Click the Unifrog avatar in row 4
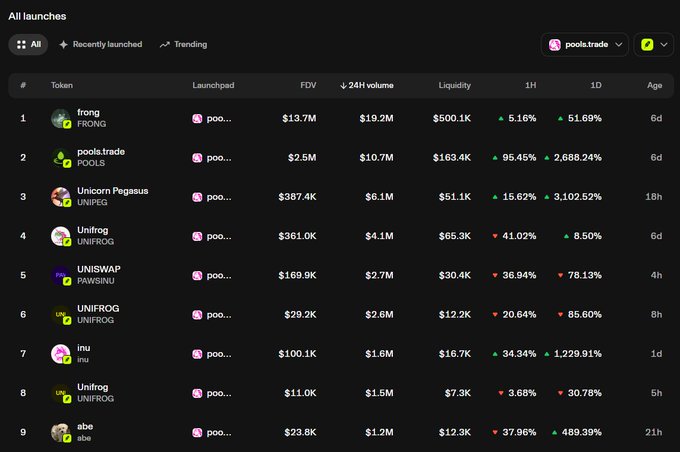This screenshot has height=452, width=680. [61, 236]
